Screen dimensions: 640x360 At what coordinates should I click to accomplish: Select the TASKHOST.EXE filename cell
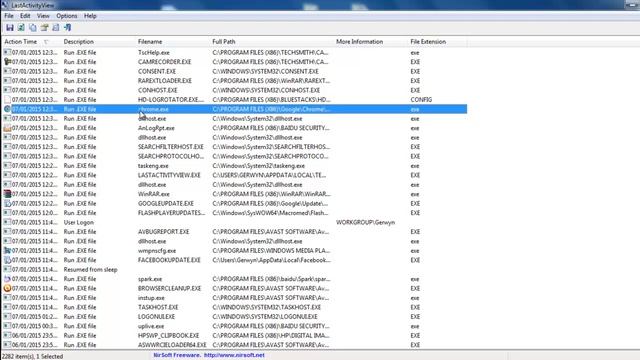158,307
